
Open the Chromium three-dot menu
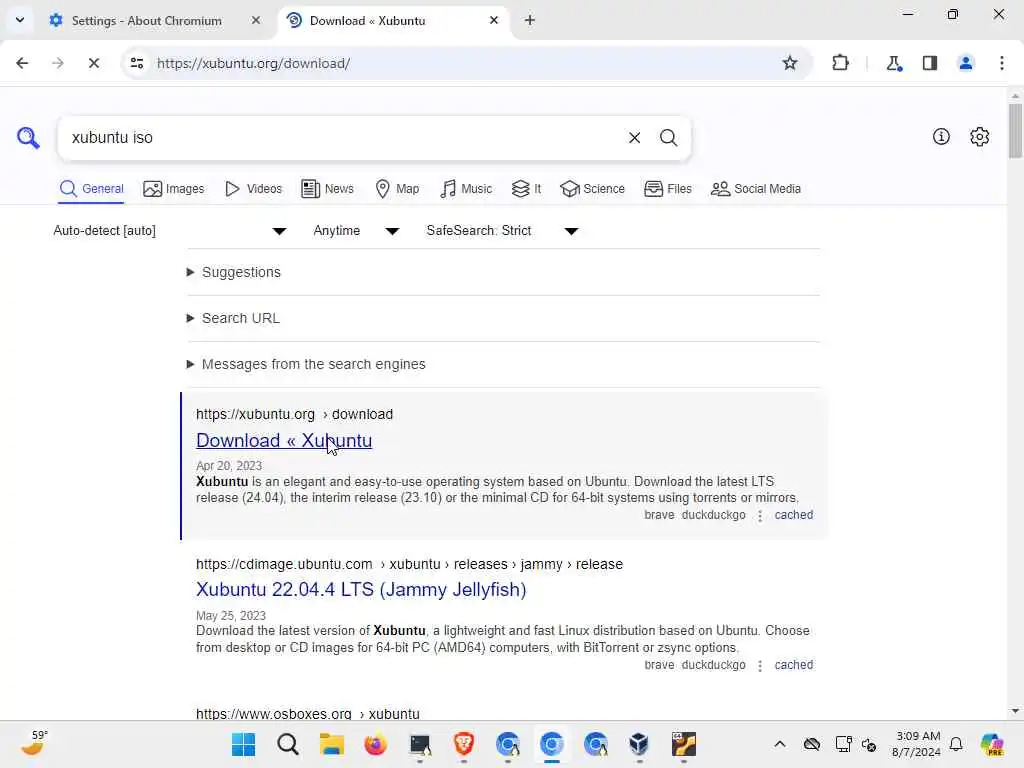1001,63
